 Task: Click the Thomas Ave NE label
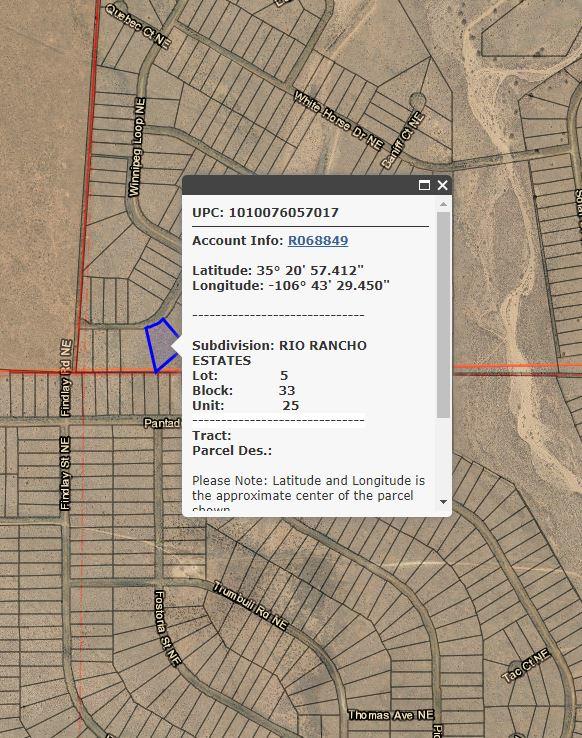pos(391,715)
